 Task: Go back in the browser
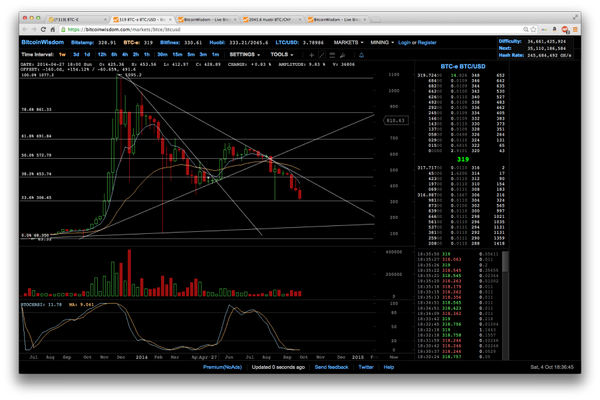coord(25,29)
